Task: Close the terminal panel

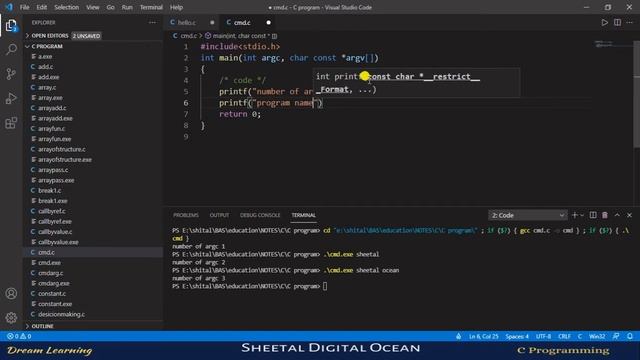Action: (x=629, y=215)
